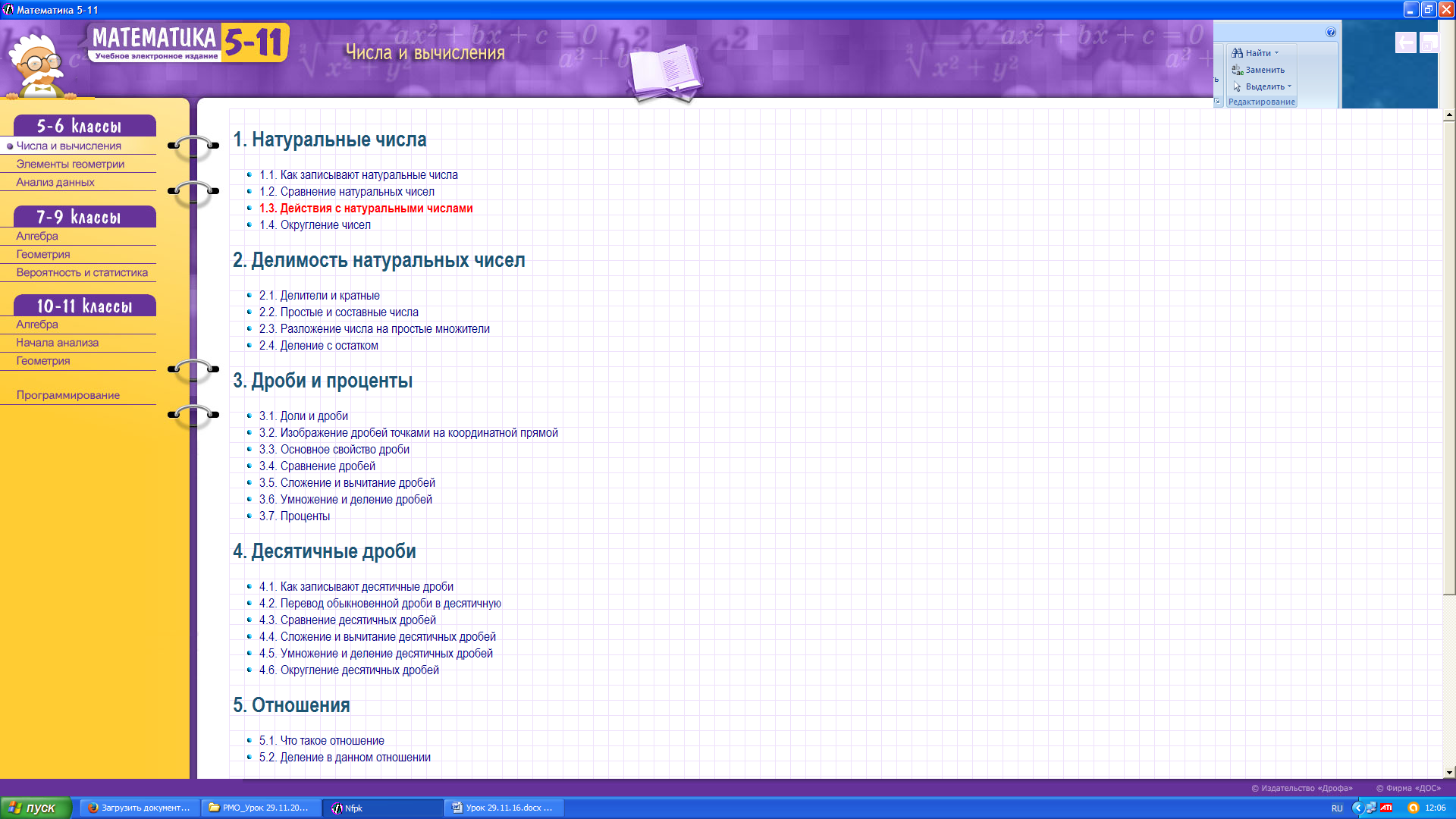Expand hidden tray icons arrow
Viewport: 1456px width, 819px height.
tap(1357, 808)
